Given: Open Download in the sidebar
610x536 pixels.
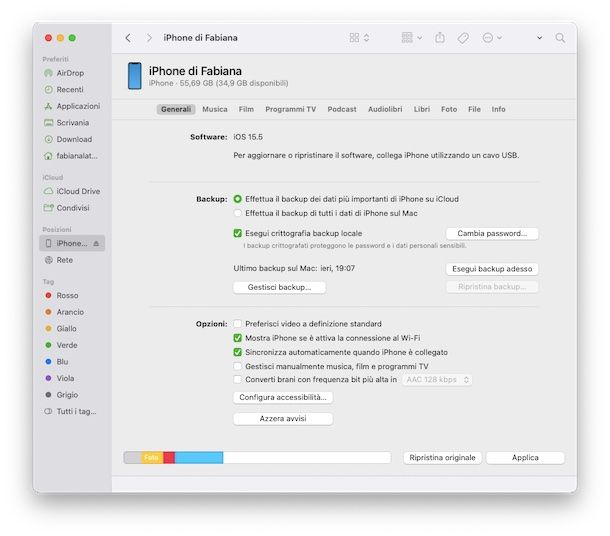Looking at the screenshot, I should 70,139.
